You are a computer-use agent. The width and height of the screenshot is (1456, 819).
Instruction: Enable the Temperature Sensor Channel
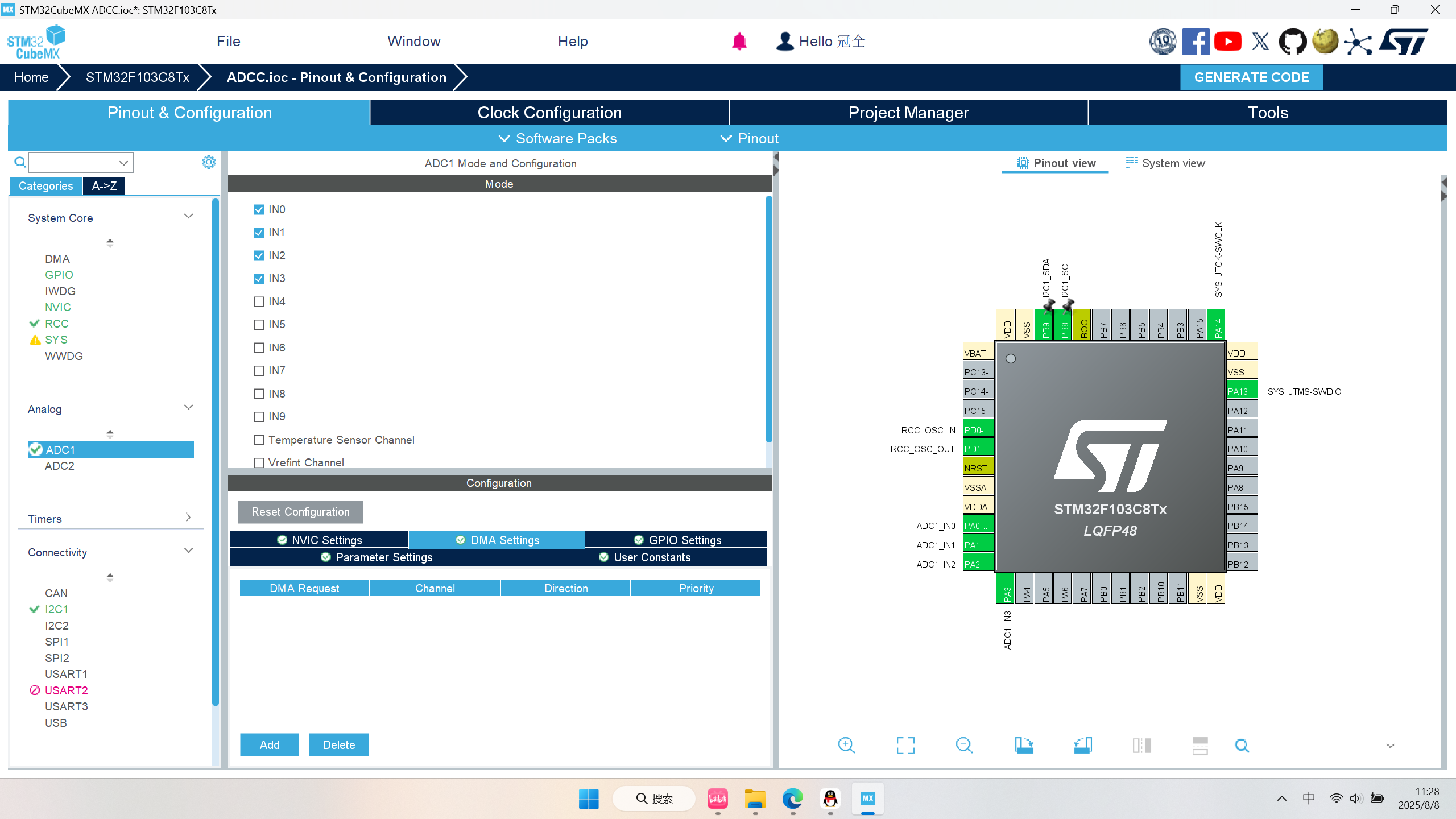point(259,440)
